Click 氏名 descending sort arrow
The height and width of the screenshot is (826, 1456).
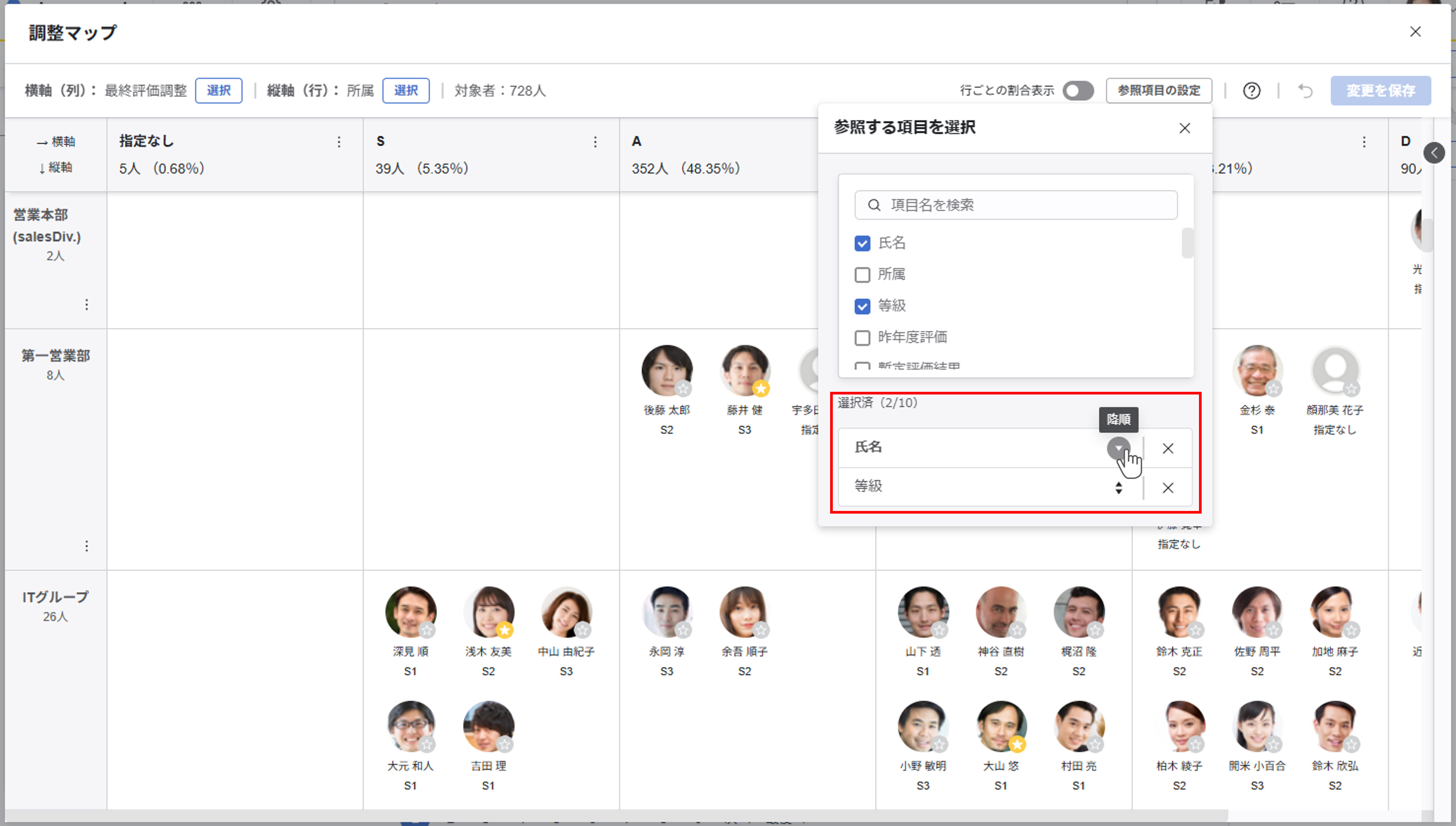click(1118, 448)
